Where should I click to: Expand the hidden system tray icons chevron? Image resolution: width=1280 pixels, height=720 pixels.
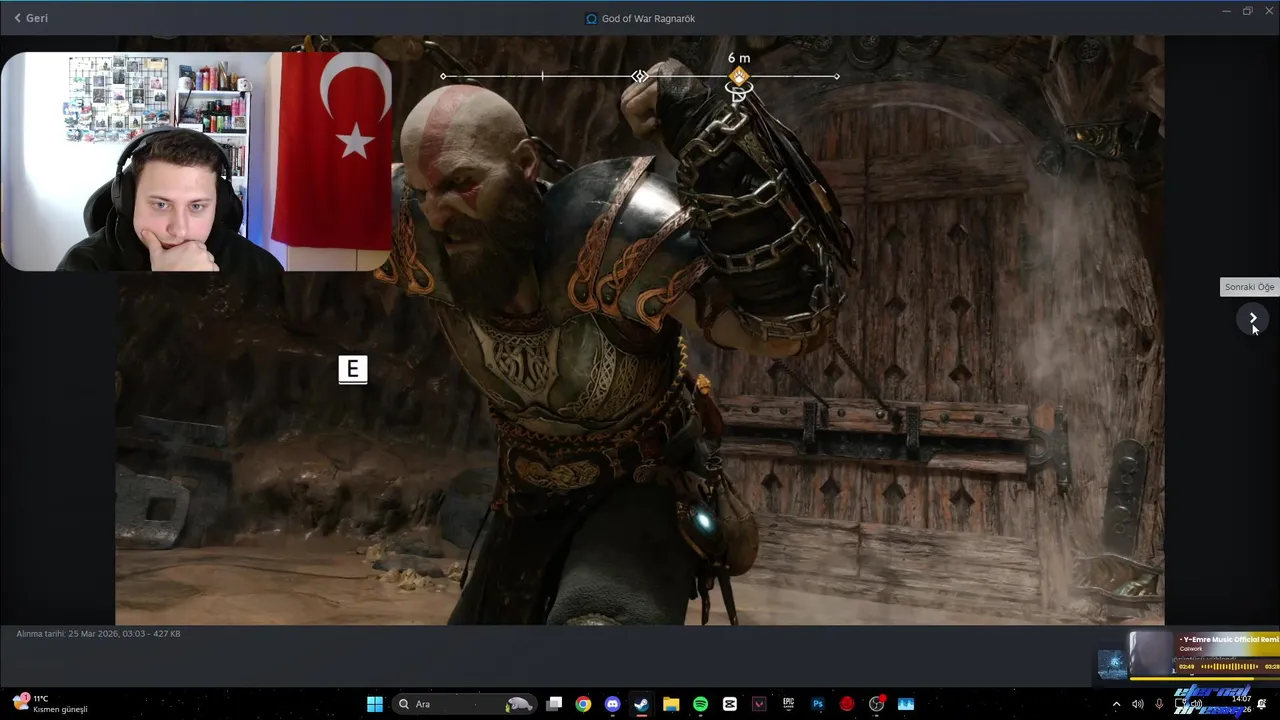pyautogui.click(x=1116, y=704)
